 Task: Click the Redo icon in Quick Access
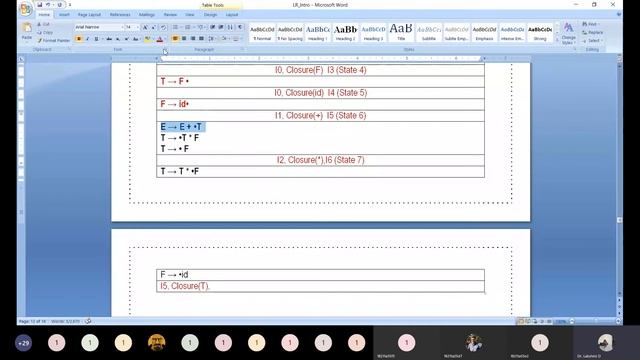point(60,5)
